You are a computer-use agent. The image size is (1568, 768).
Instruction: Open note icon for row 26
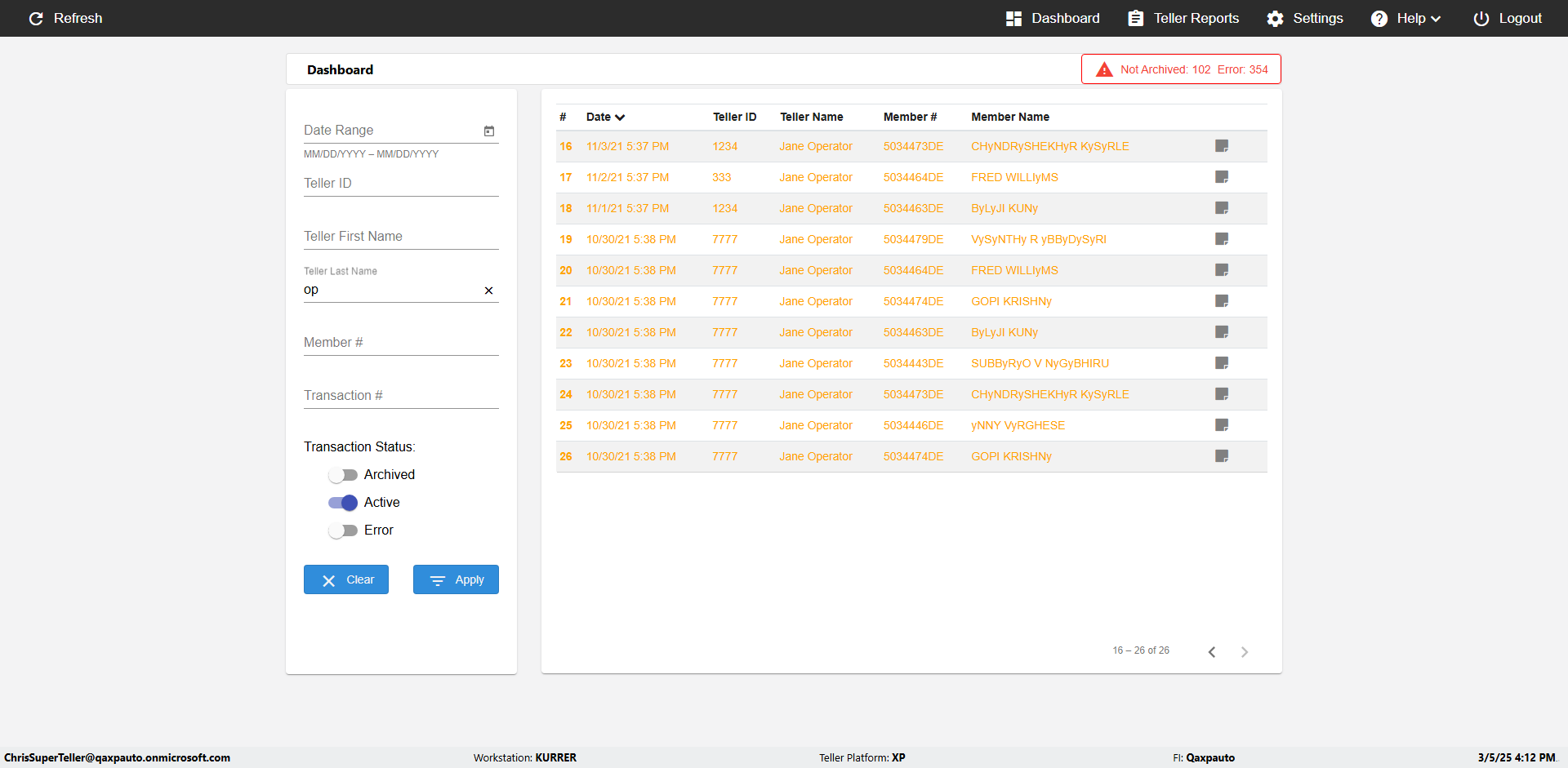[1222, 456]
